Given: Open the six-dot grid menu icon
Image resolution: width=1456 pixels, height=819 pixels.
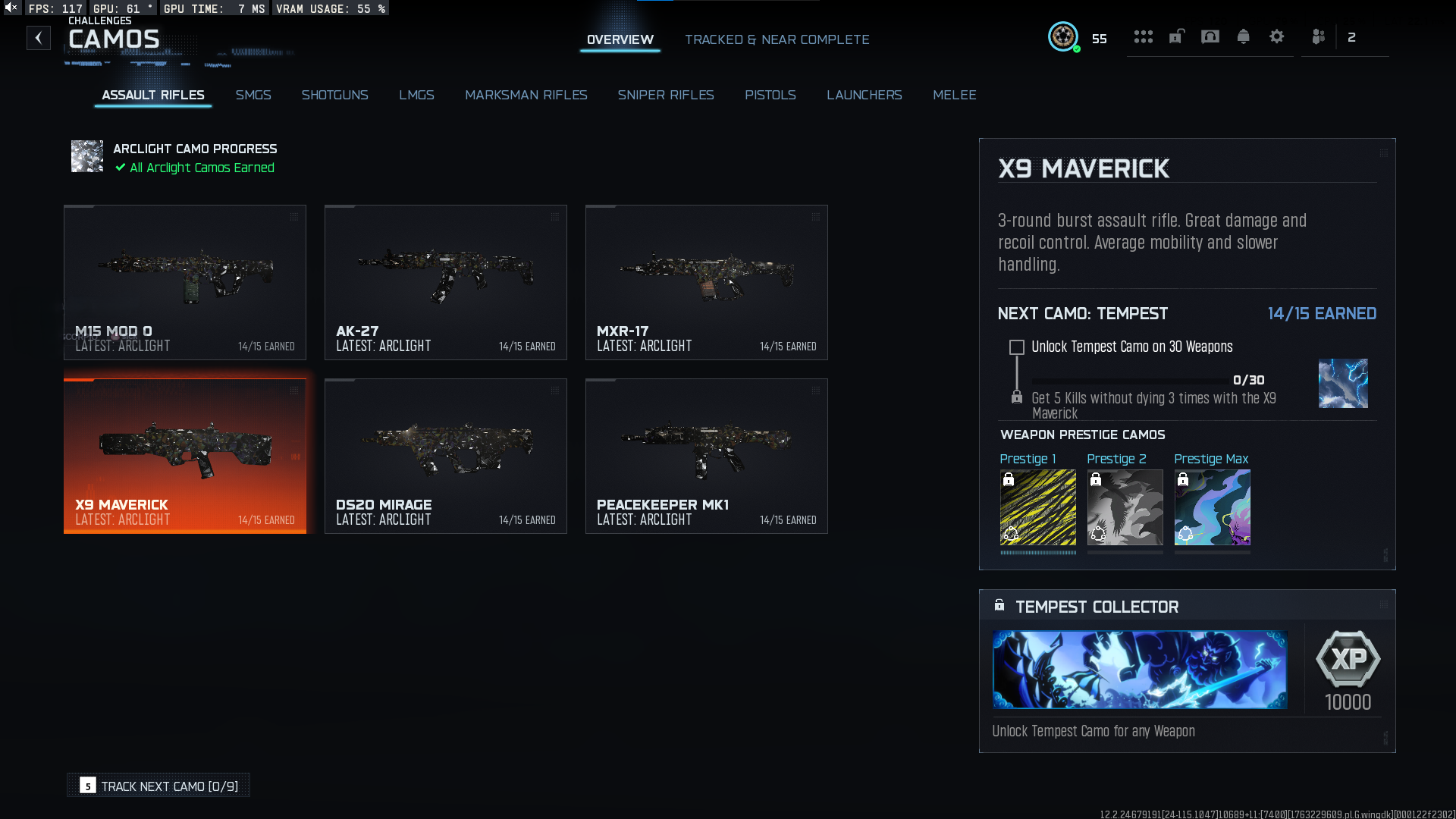Looking at the screenshot, I should click(1143, 36).
